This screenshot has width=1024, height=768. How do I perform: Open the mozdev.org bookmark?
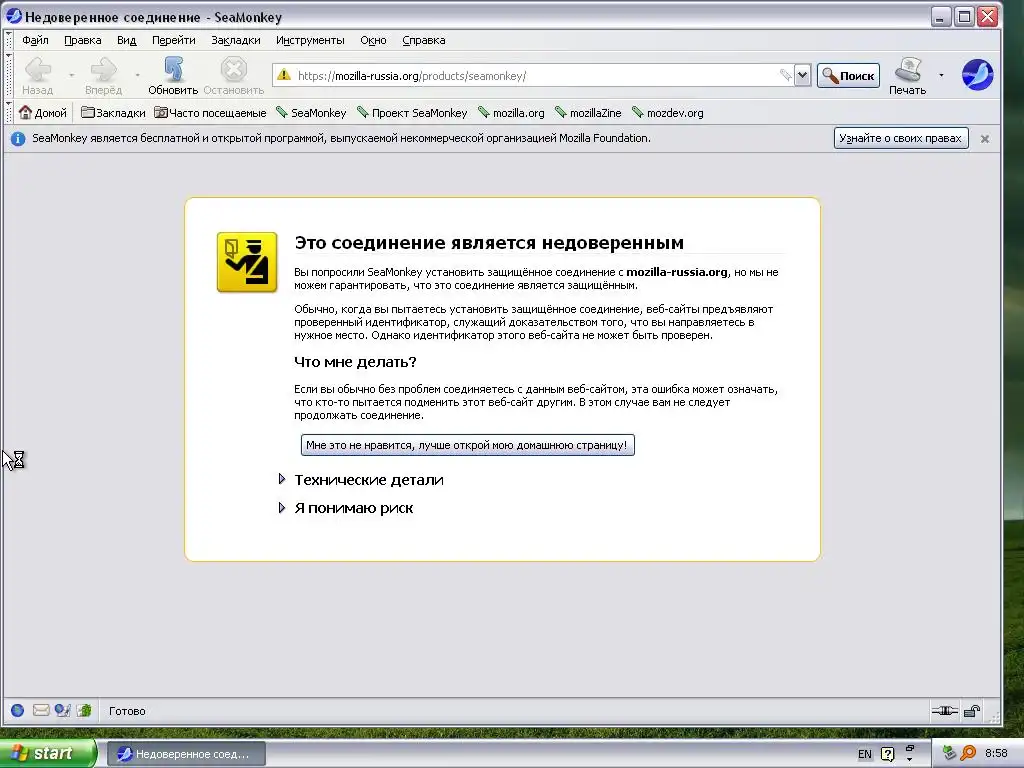coord(668,112)
